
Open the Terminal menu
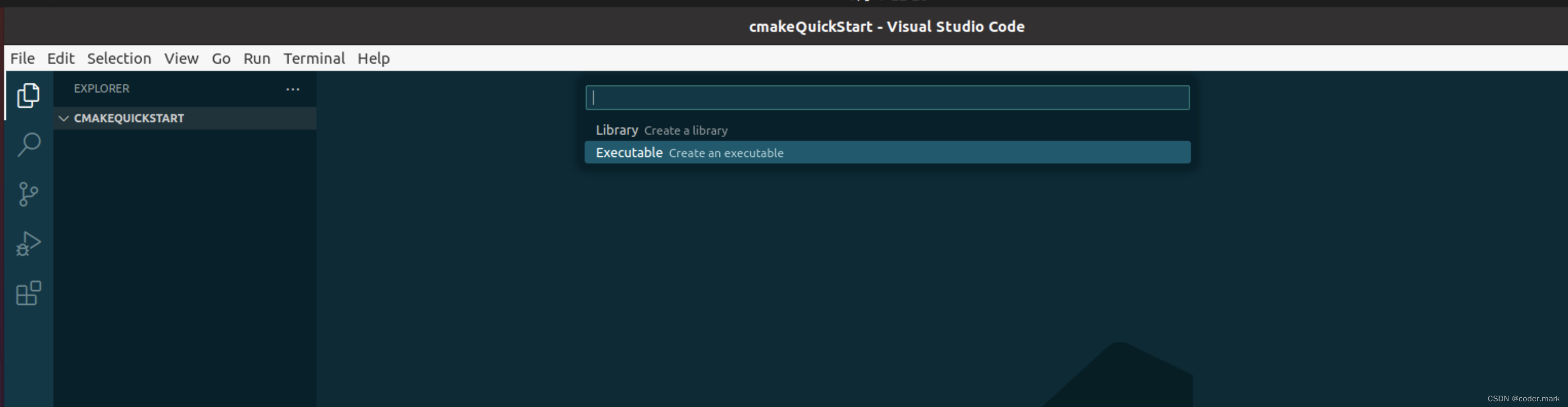(x=314, y=59)
